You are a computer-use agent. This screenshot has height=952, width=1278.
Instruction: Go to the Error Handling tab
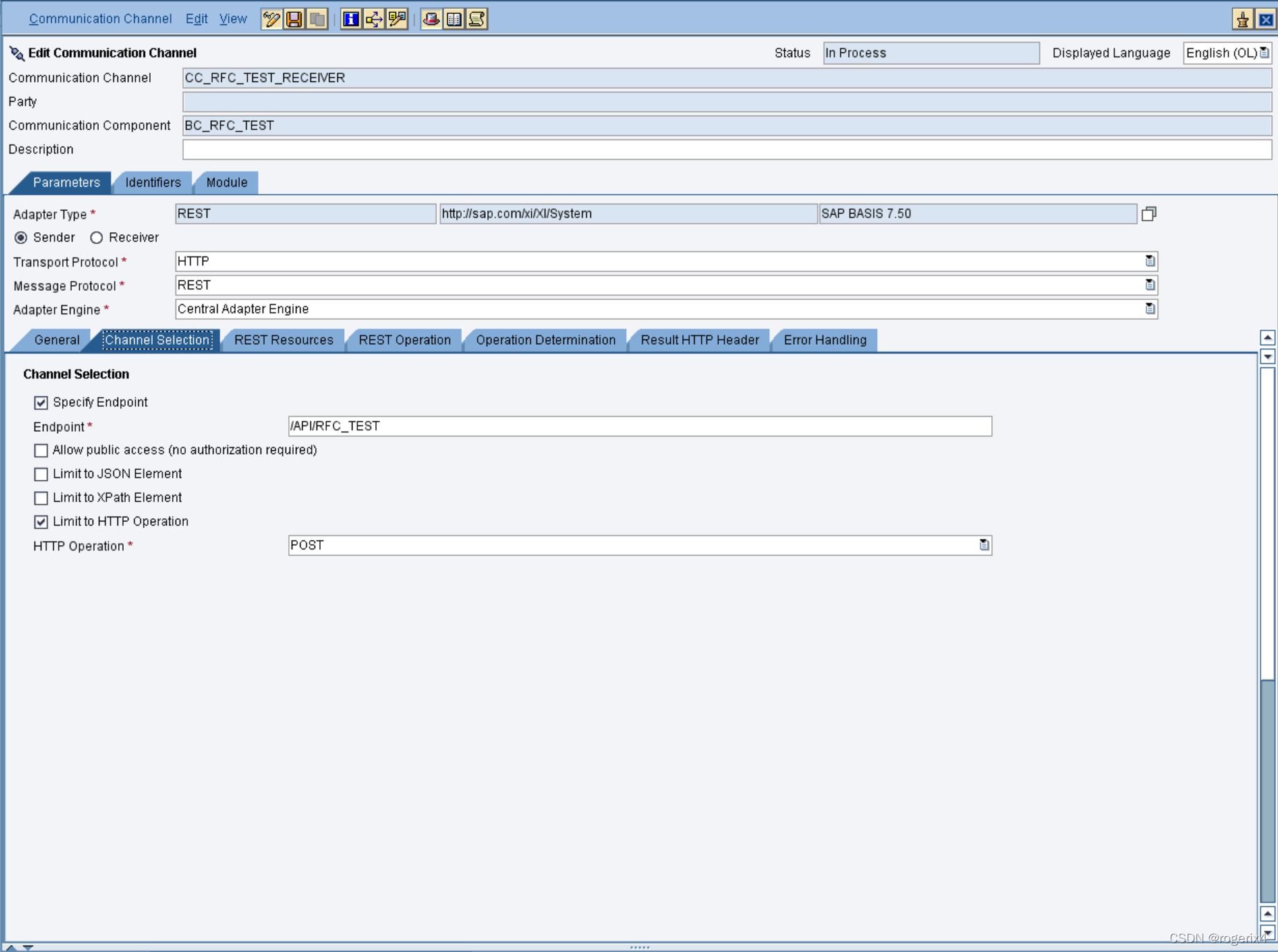click(x=825, y=340)
